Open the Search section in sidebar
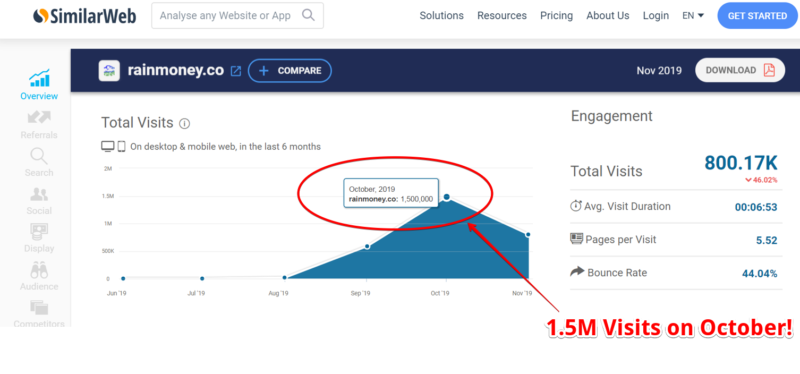800x374 pixels. (x=39, y=156)
